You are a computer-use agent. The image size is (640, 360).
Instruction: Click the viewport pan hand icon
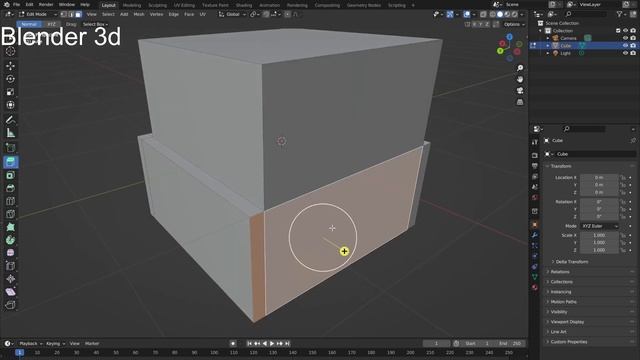520,79
